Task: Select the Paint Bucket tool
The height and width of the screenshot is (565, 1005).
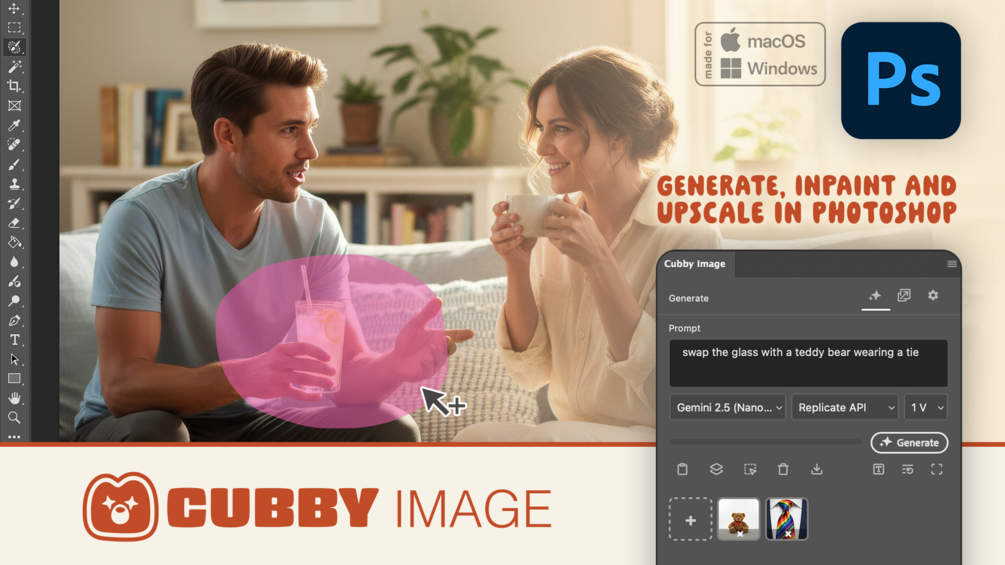Action: coord(14,242)
